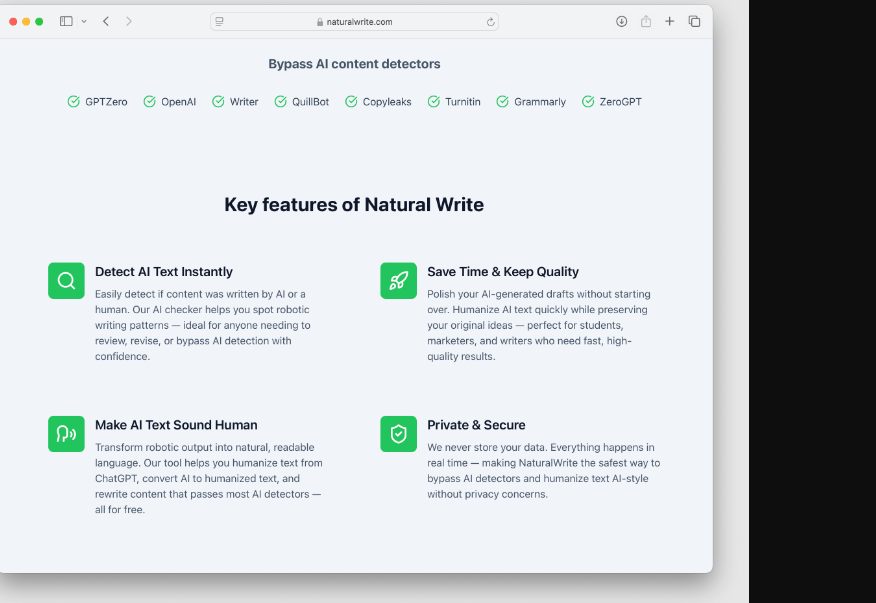
Task: Open the page reader icon in address bar
Action: [220, 21]
